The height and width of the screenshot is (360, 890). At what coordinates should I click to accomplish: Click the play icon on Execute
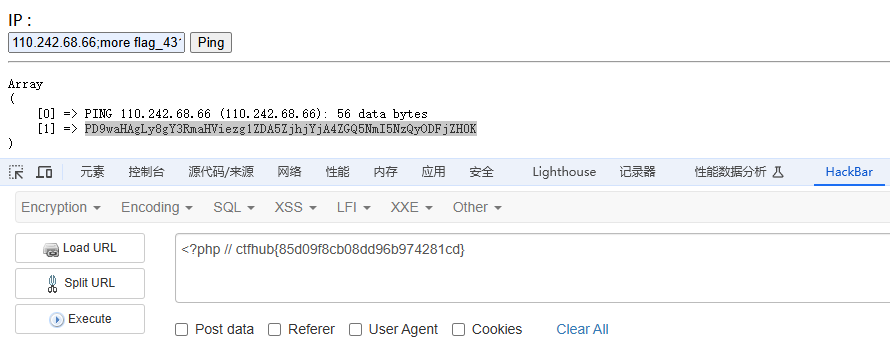pyautogui.click(x=57, y=320)
